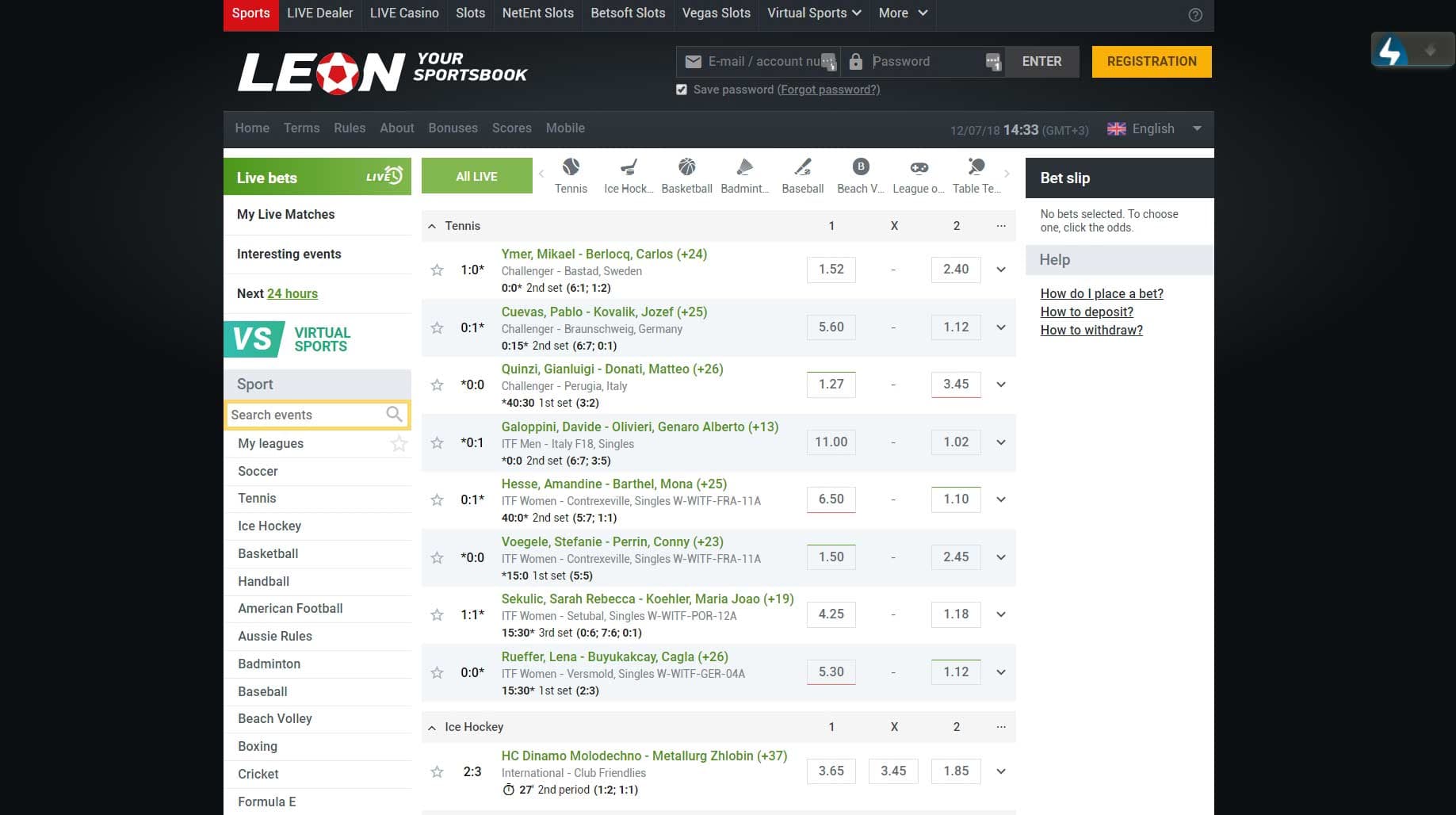Open Table Tennis live events icon
Image resolution: width=1456 pixels, height=815 pixels.
click(976, 168)
